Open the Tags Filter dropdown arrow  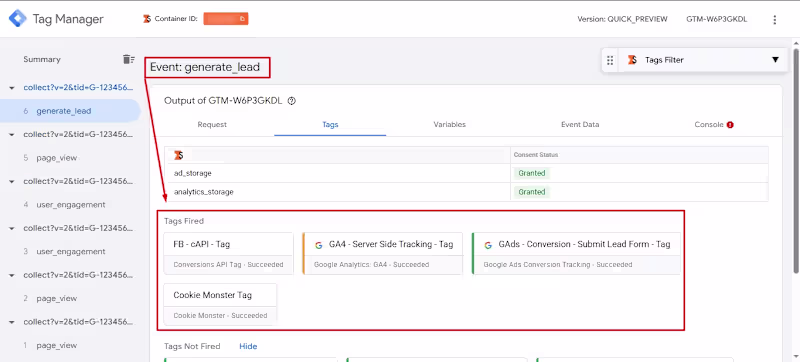coord(775,60)
